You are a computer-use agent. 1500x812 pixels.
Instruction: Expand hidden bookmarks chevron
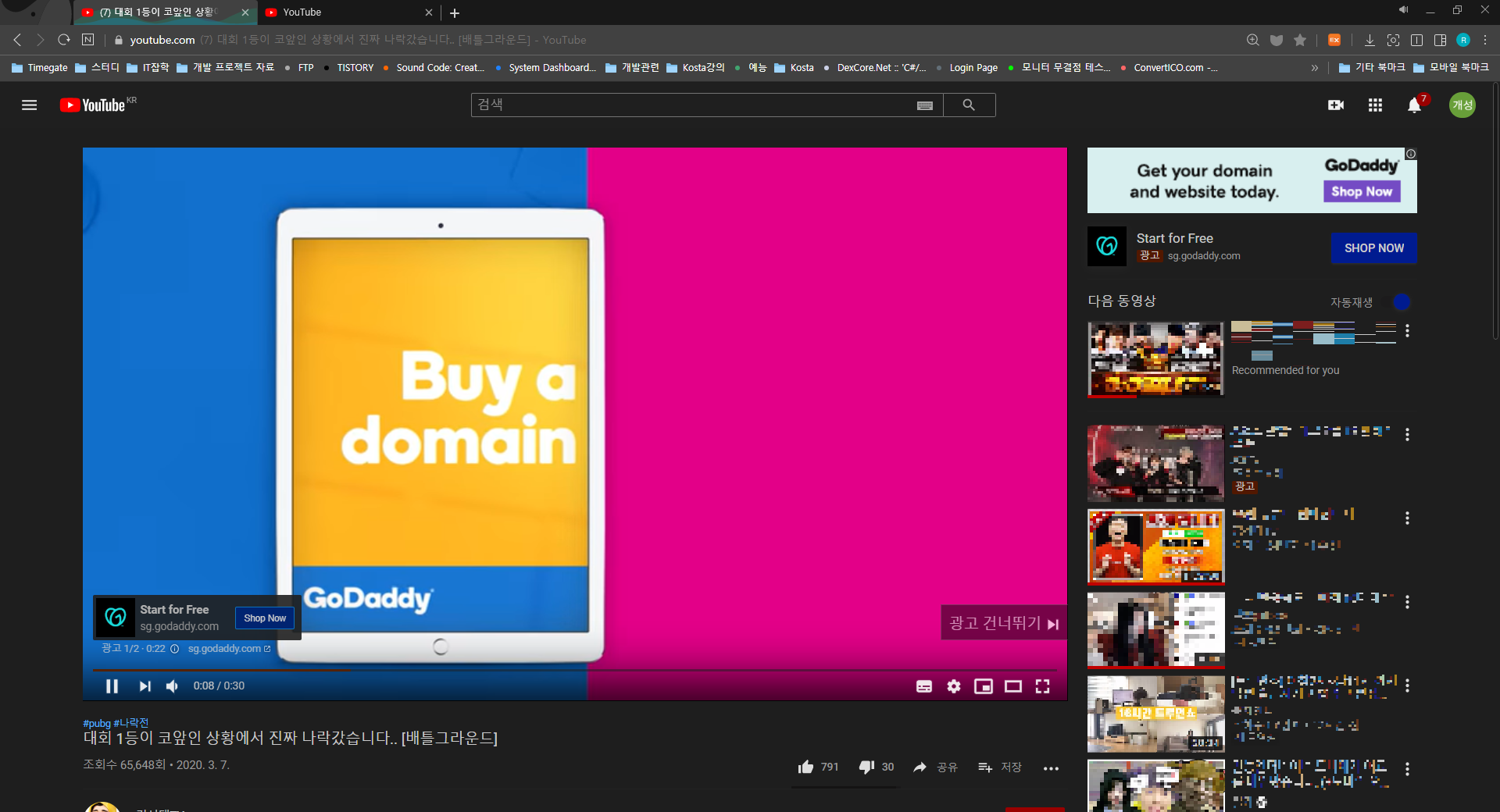[1315, 68]
